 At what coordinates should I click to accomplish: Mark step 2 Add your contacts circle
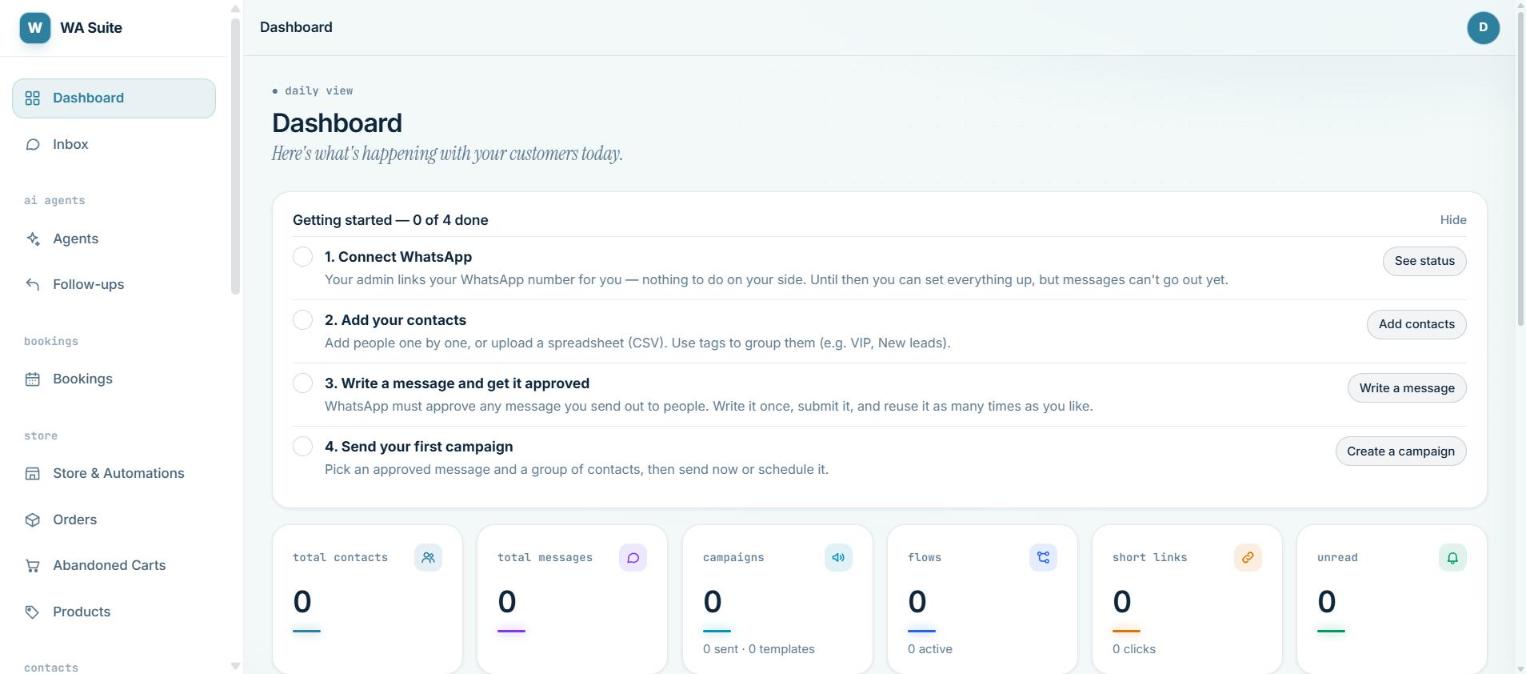(x=303, y=320)
